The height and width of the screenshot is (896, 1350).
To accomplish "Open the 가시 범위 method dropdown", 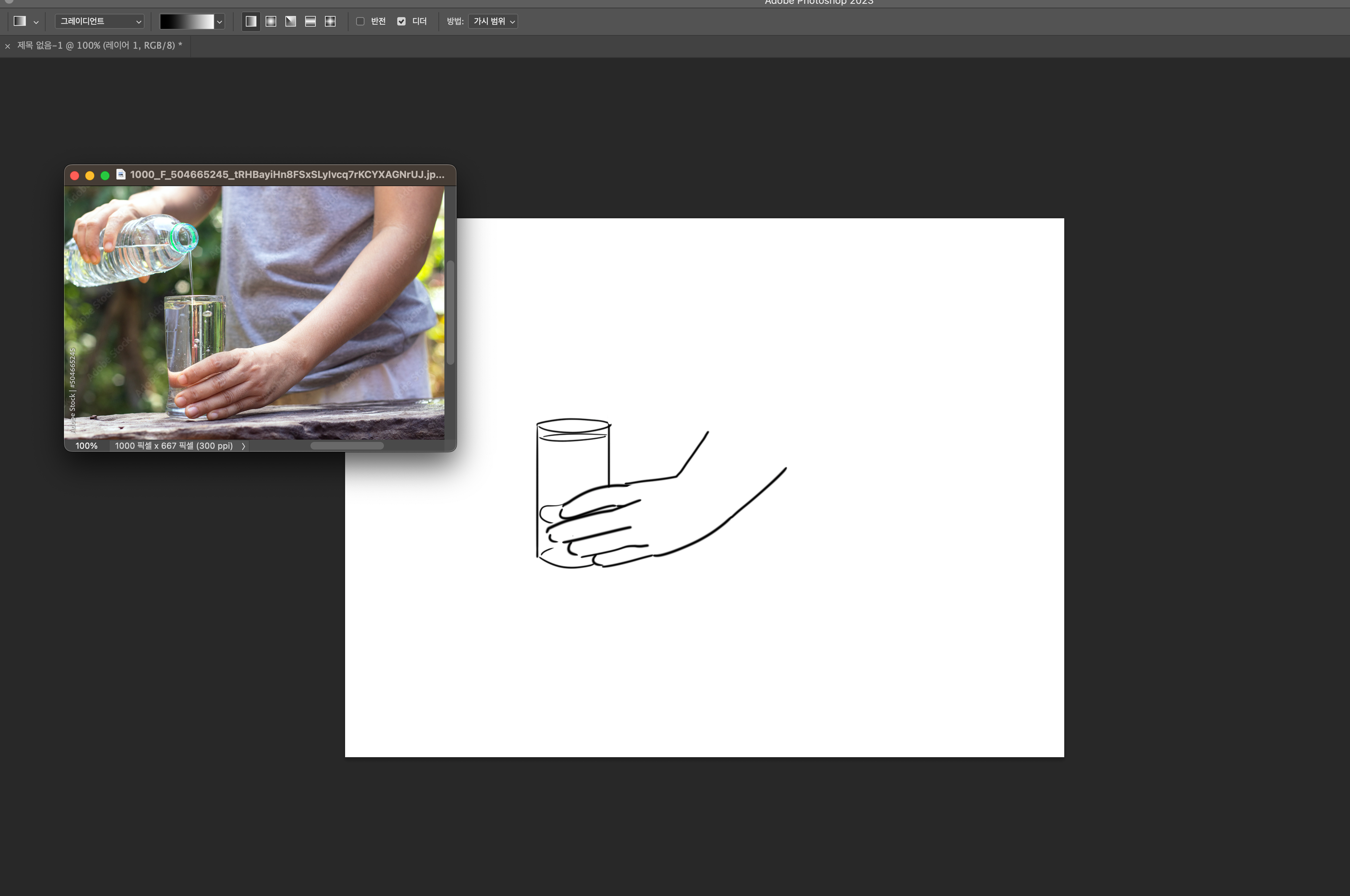I will [493, 21].
